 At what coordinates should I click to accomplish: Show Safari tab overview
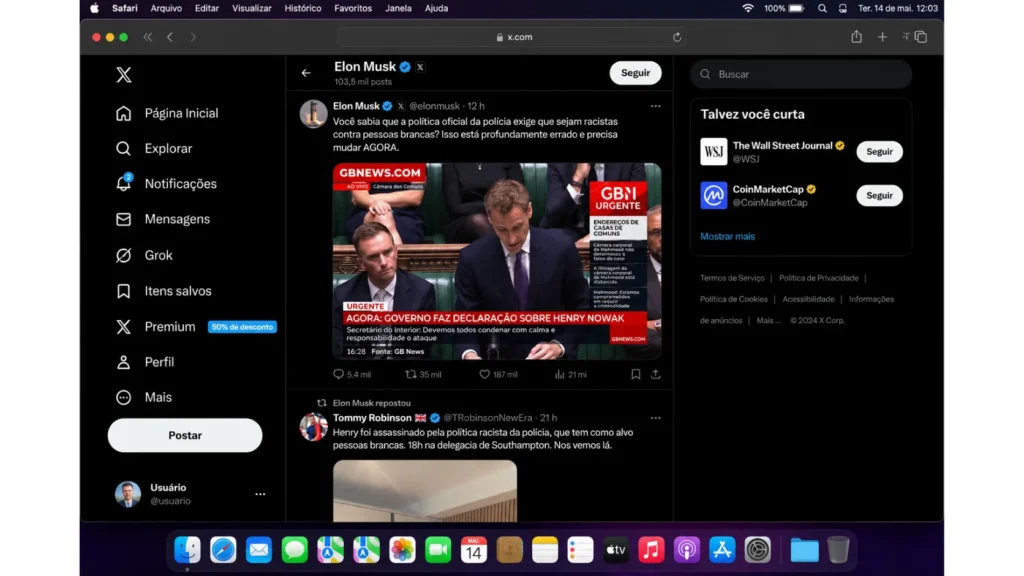point(921,37)
